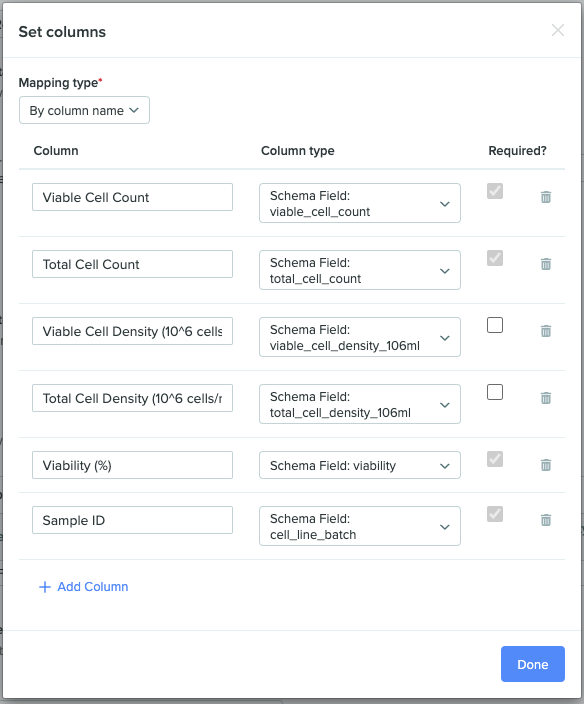Toggle the Required checkbox for Viability (%)
Screen dimensions: 584x704
[x=495, y=459]
